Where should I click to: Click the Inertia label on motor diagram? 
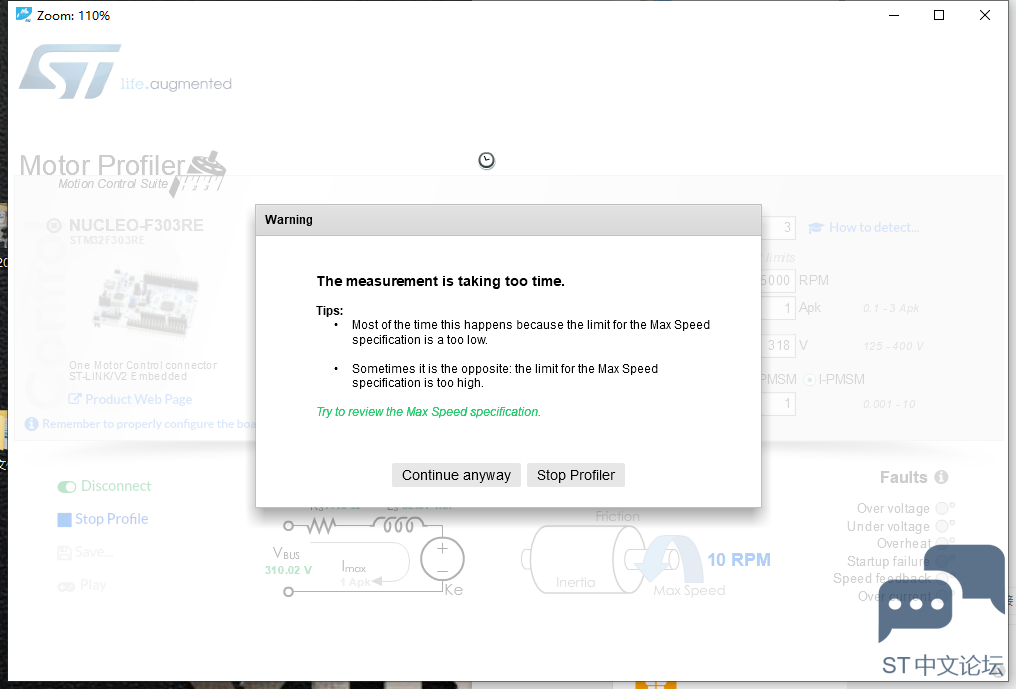coord(575,583)
